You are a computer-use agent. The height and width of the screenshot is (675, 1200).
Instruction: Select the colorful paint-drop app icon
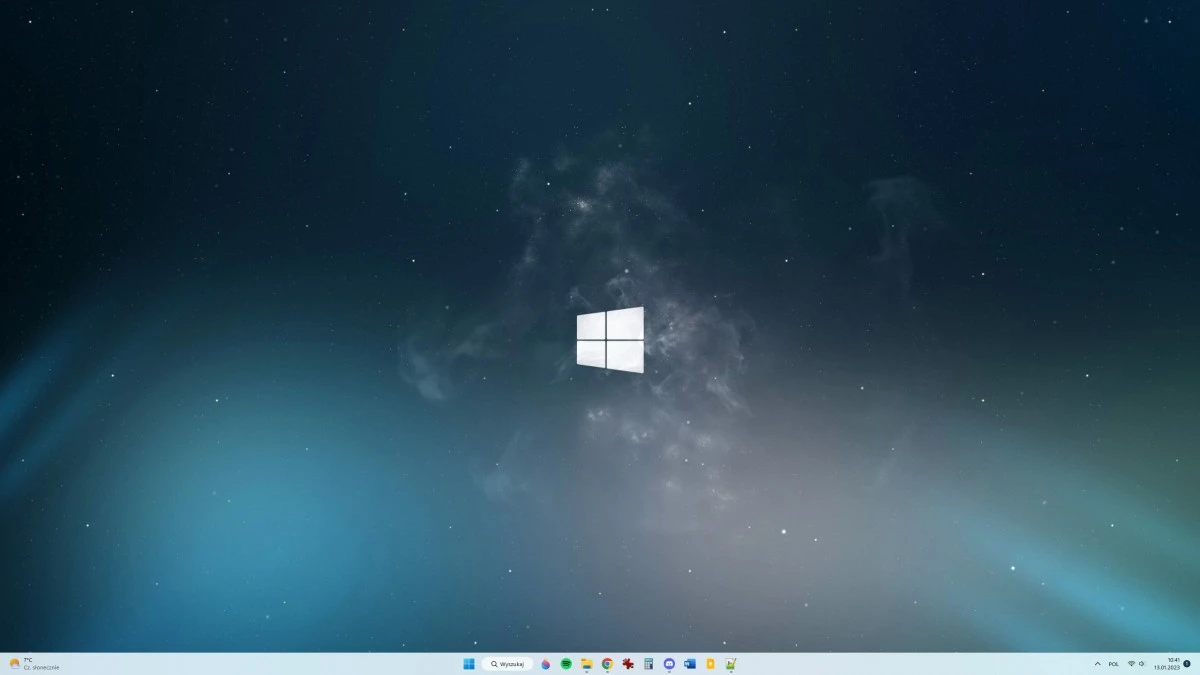(x=545, y=663)
